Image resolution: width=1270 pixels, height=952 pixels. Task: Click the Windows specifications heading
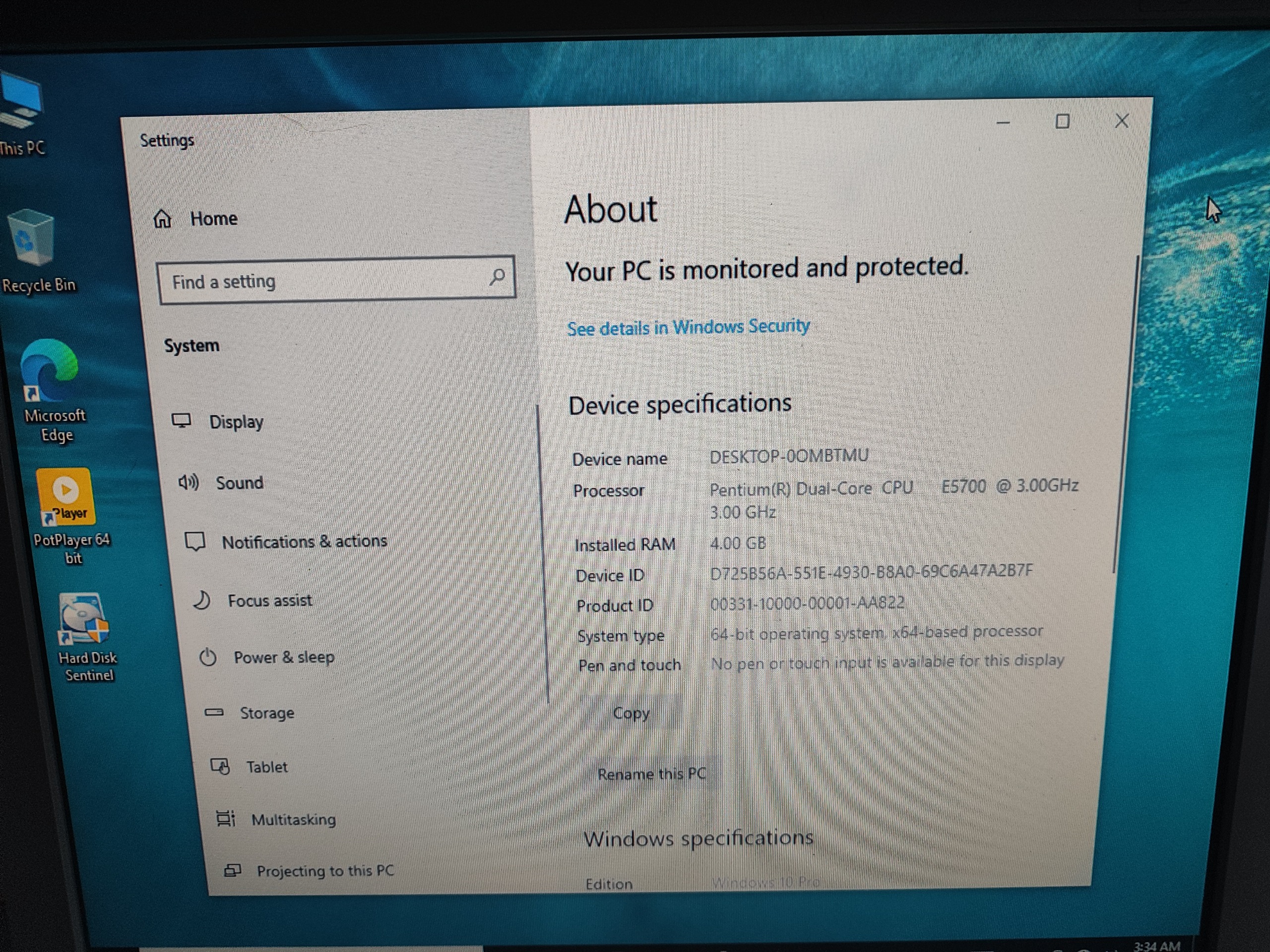[698, 838]
